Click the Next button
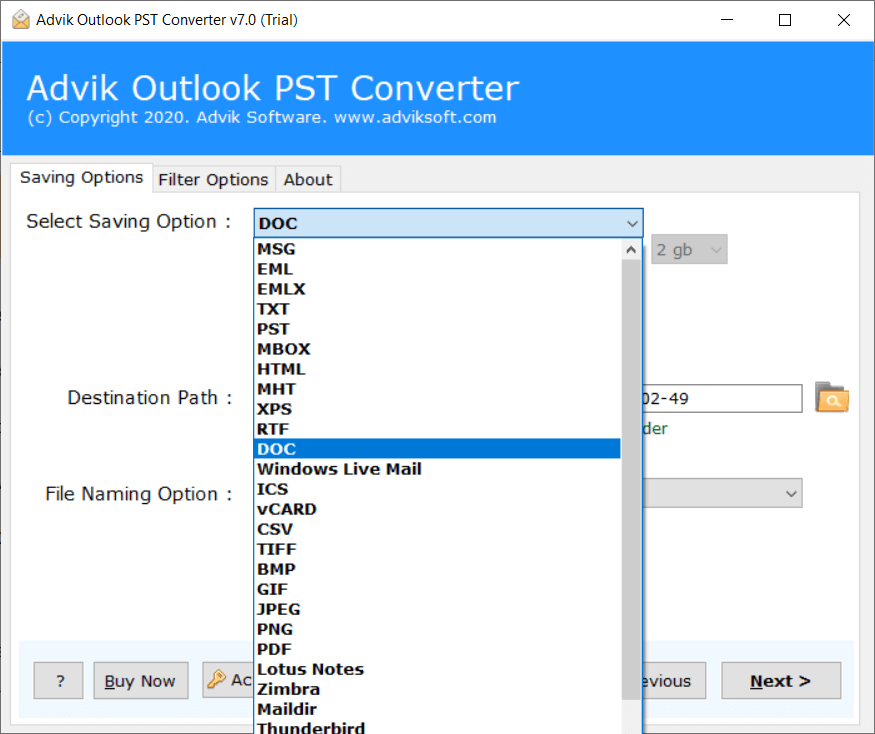Screen dimensions: 875x734 pyautogui.click(x=780, y=680)
